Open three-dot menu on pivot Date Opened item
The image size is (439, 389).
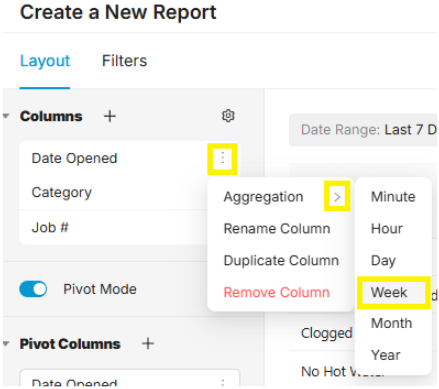click(x=223, y=382)
